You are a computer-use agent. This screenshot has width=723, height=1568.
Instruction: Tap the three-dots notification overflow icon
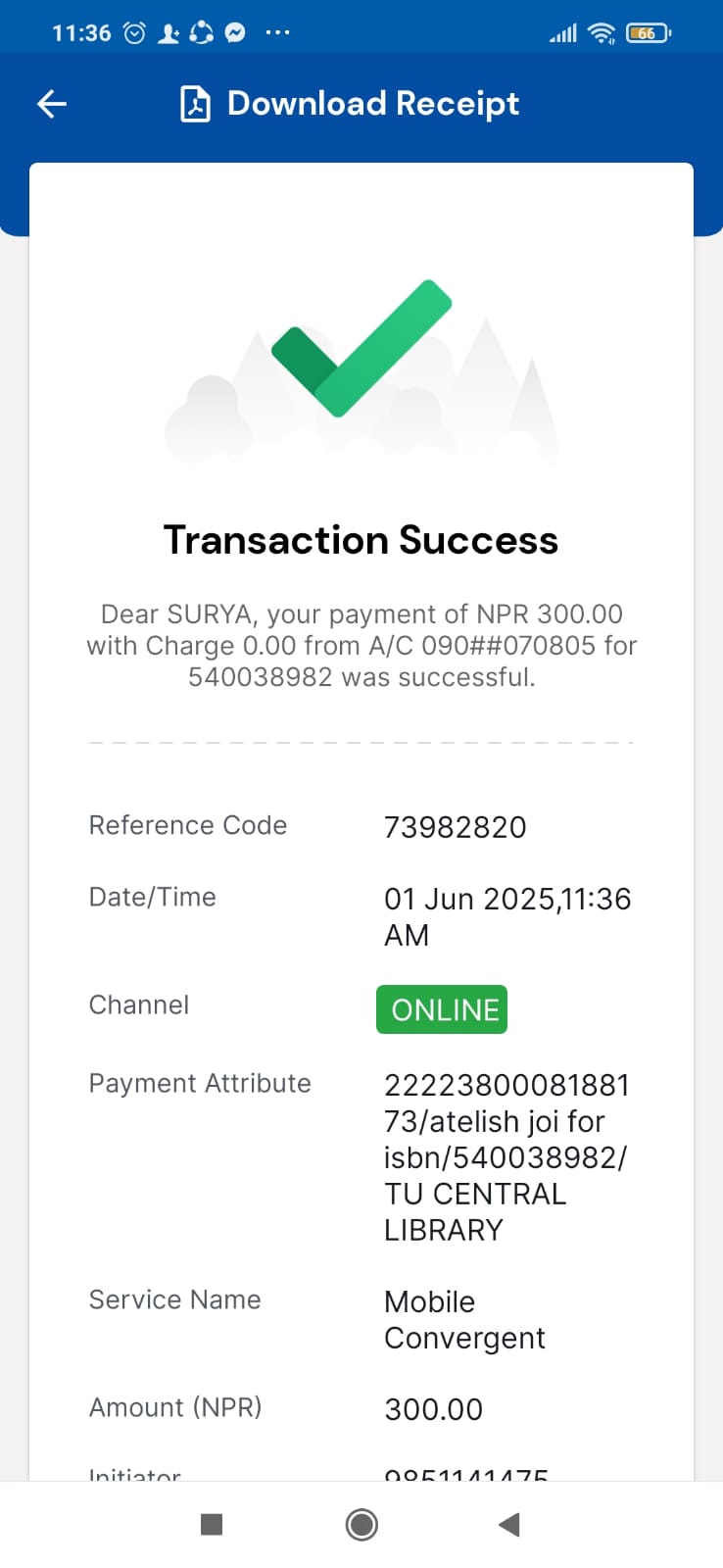coord(277,33)
